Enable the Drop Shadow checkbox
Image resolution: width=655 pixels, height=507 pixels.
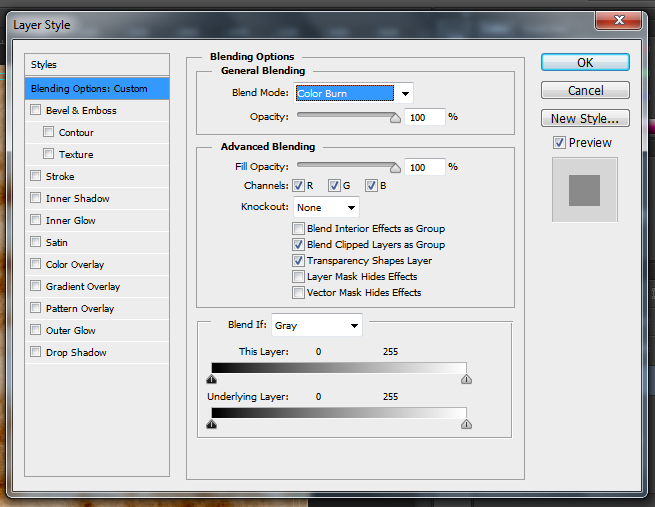point(36,352)
